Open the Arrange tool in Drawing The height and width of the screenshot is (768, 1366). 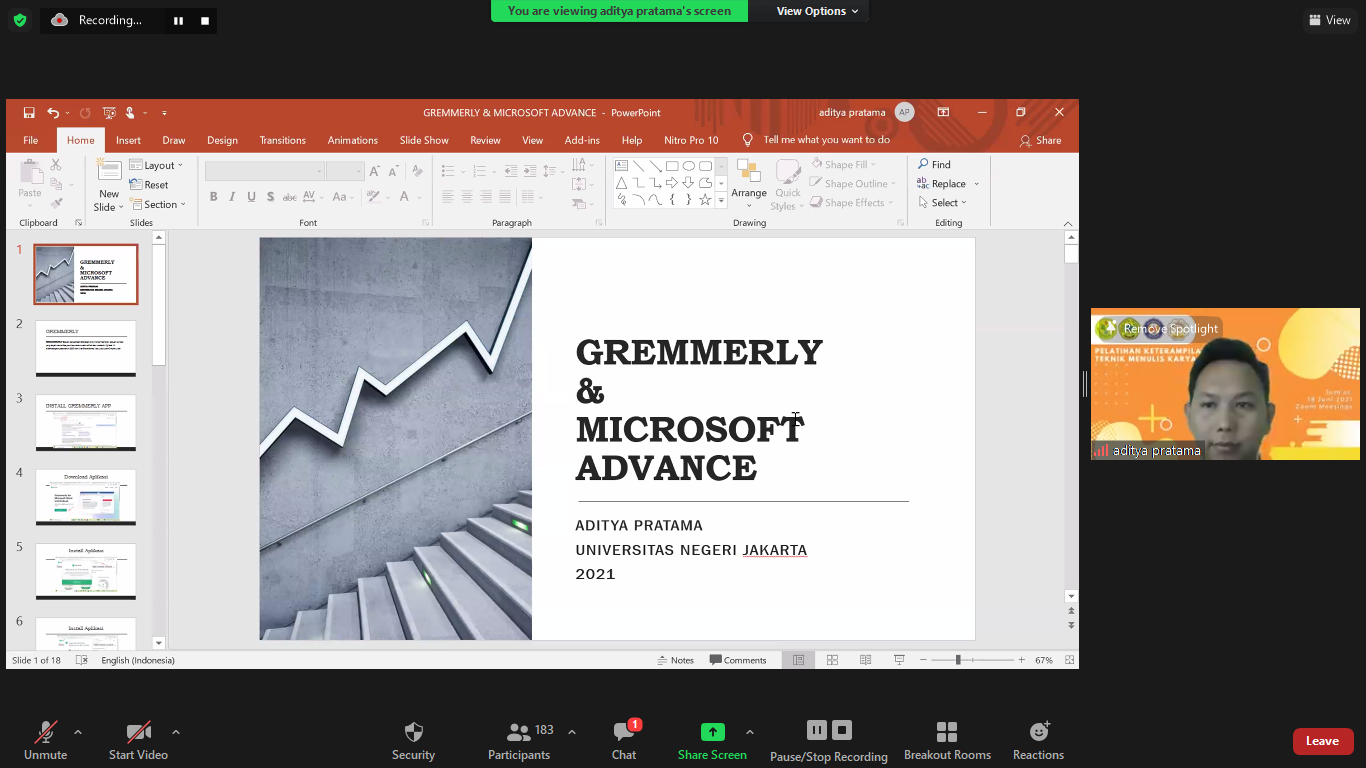point(748,172)
